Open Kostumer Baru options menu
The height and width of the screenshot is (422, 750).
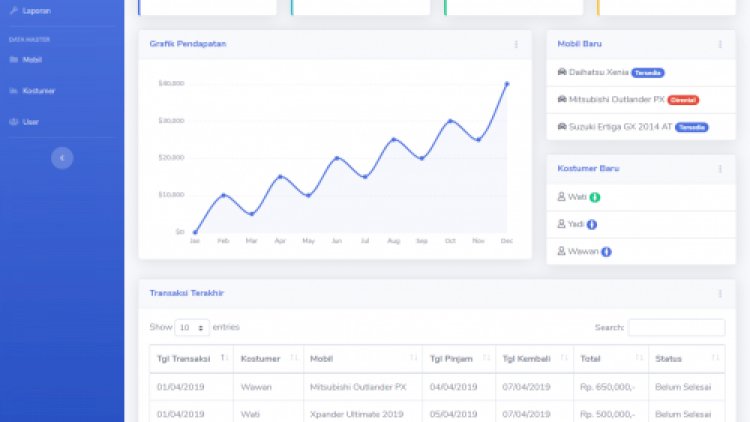pyautogui.click(x=720, y=169)
